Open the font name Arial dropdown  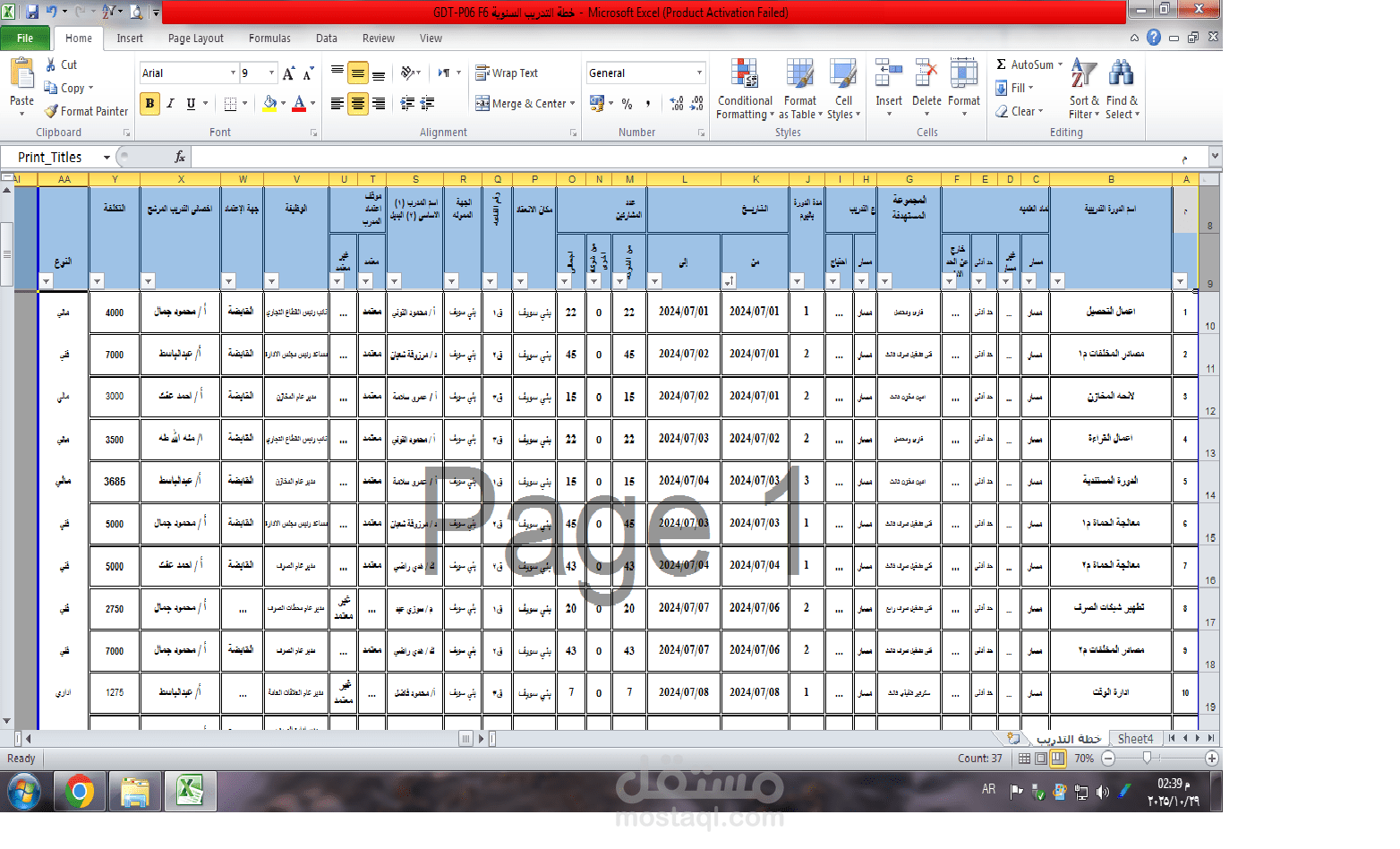[233, 73]
